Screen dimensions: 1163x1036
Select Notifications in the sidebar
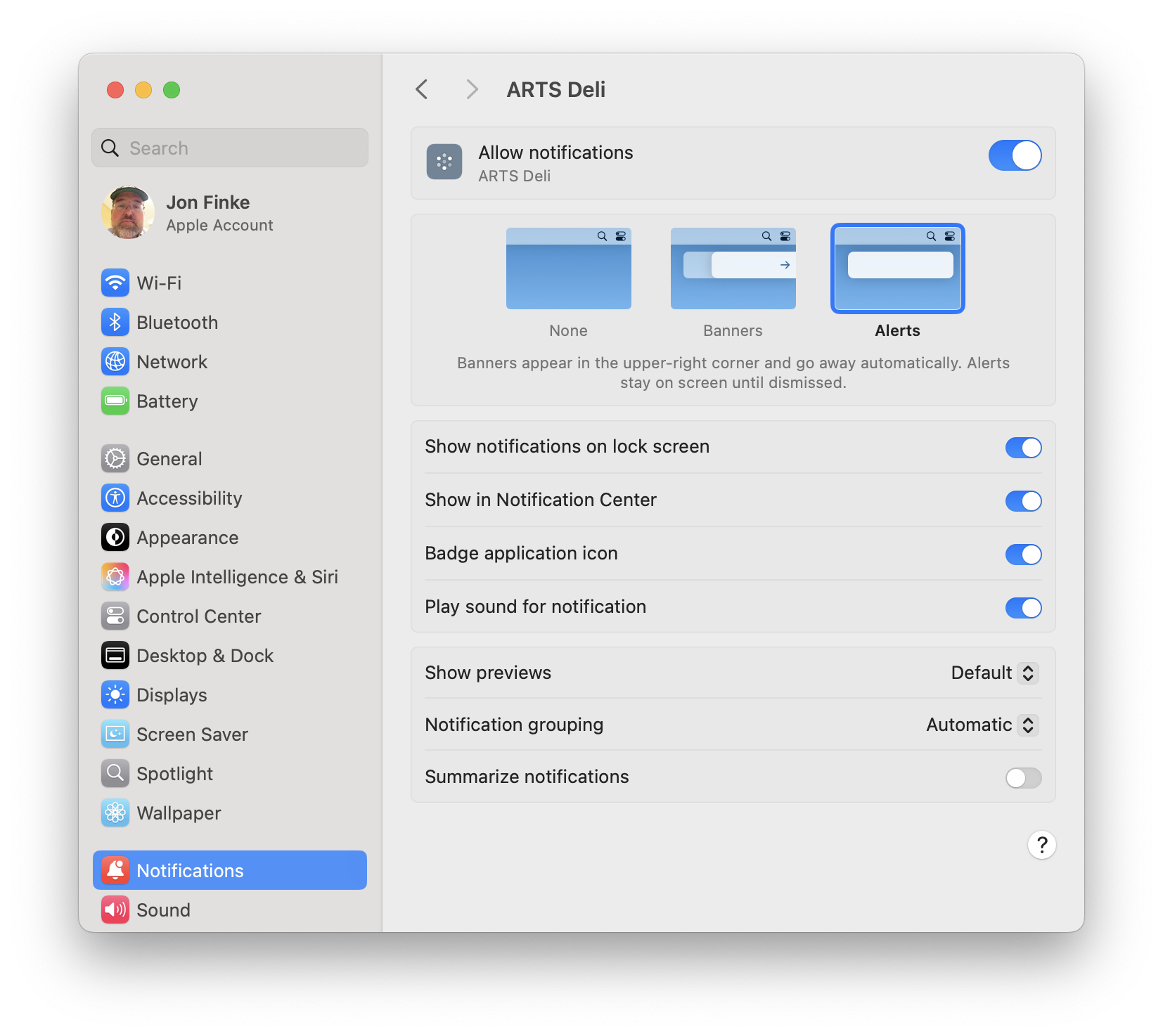[x=230, y=871]
